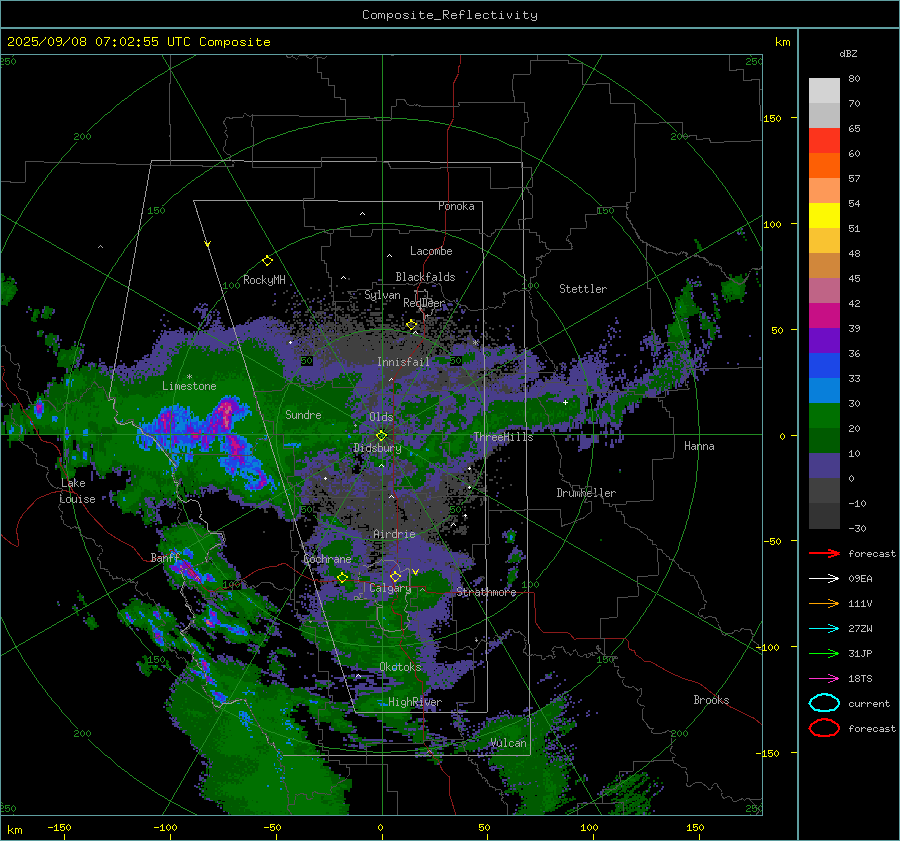Viewport: 900px width, 841px height.
Task: Click the Didsbury city label
Action: pos(377,448)
